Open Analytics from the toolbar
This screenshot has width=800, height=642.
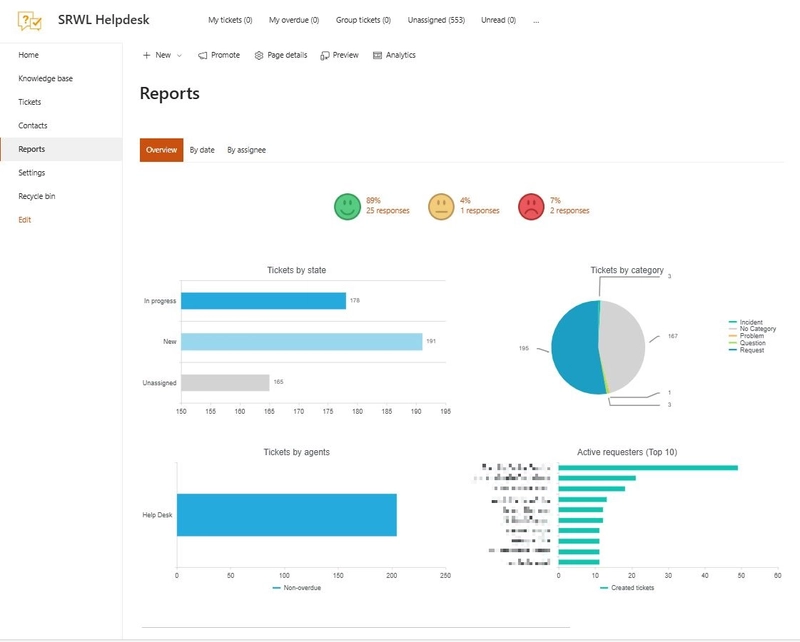tap(394, 55)
